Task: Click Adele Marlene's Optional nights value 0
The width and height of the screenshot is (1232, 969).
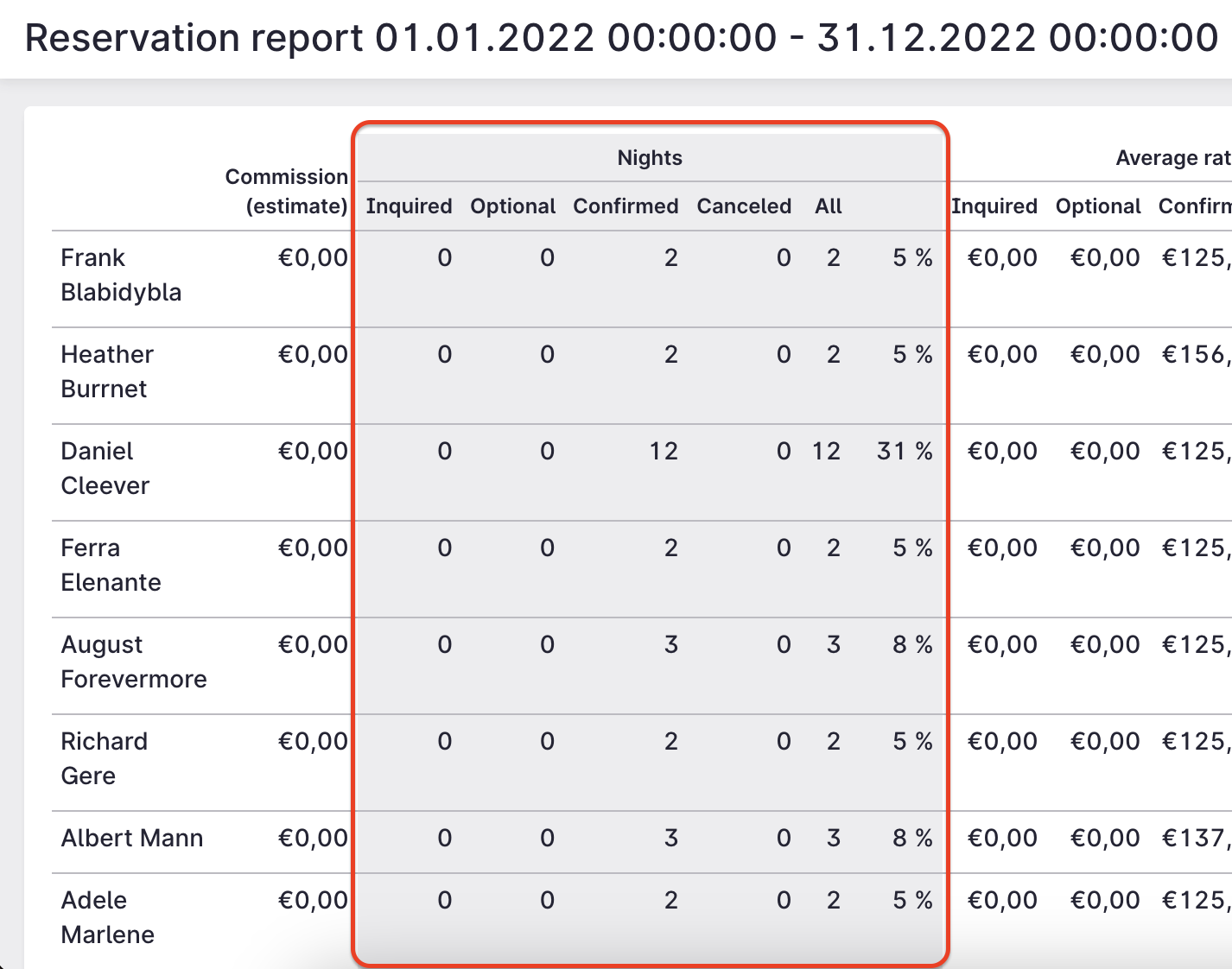Action: [547, 900]
